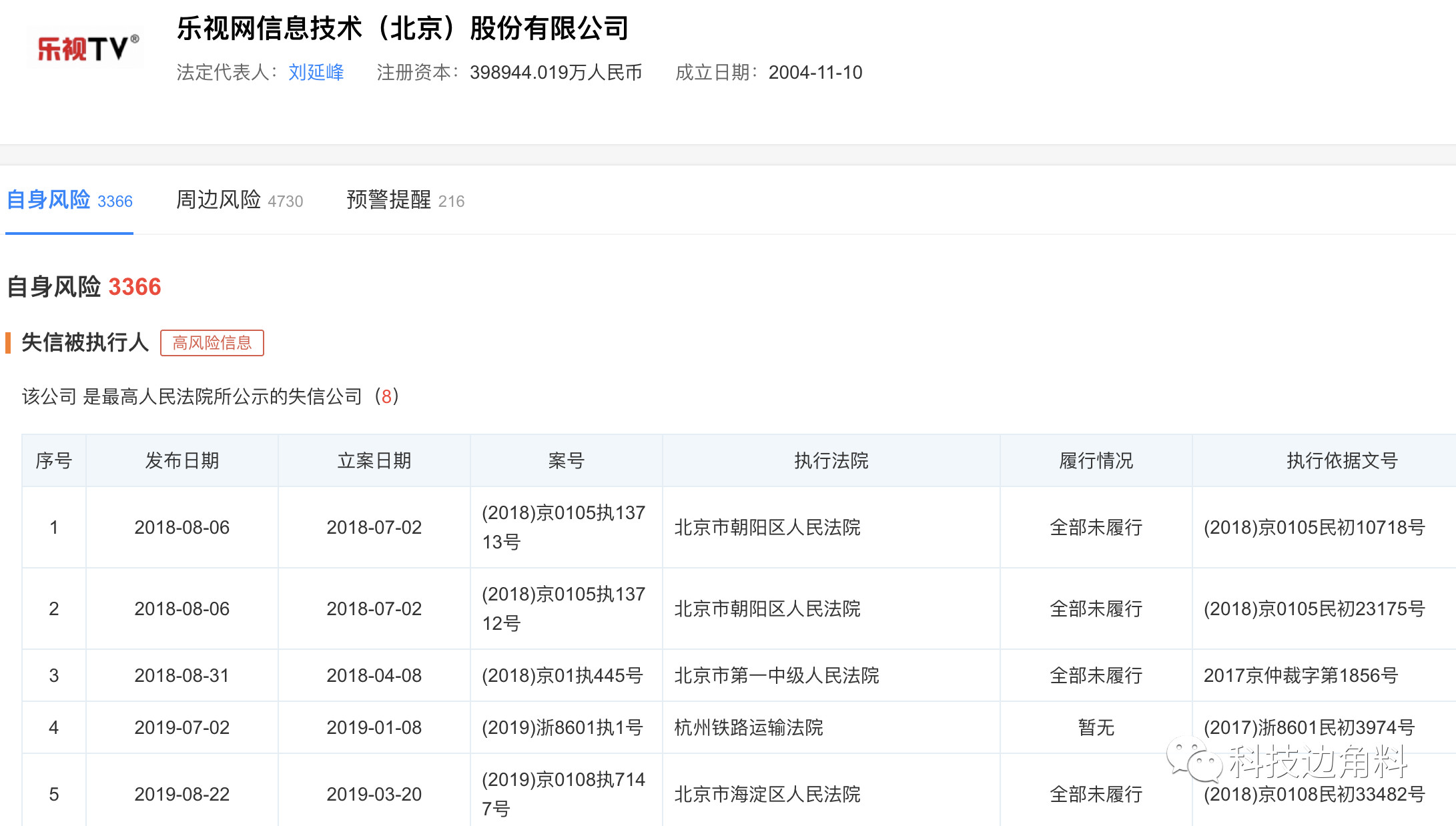Click filing date 2019-03-20

tap(374, 794)
